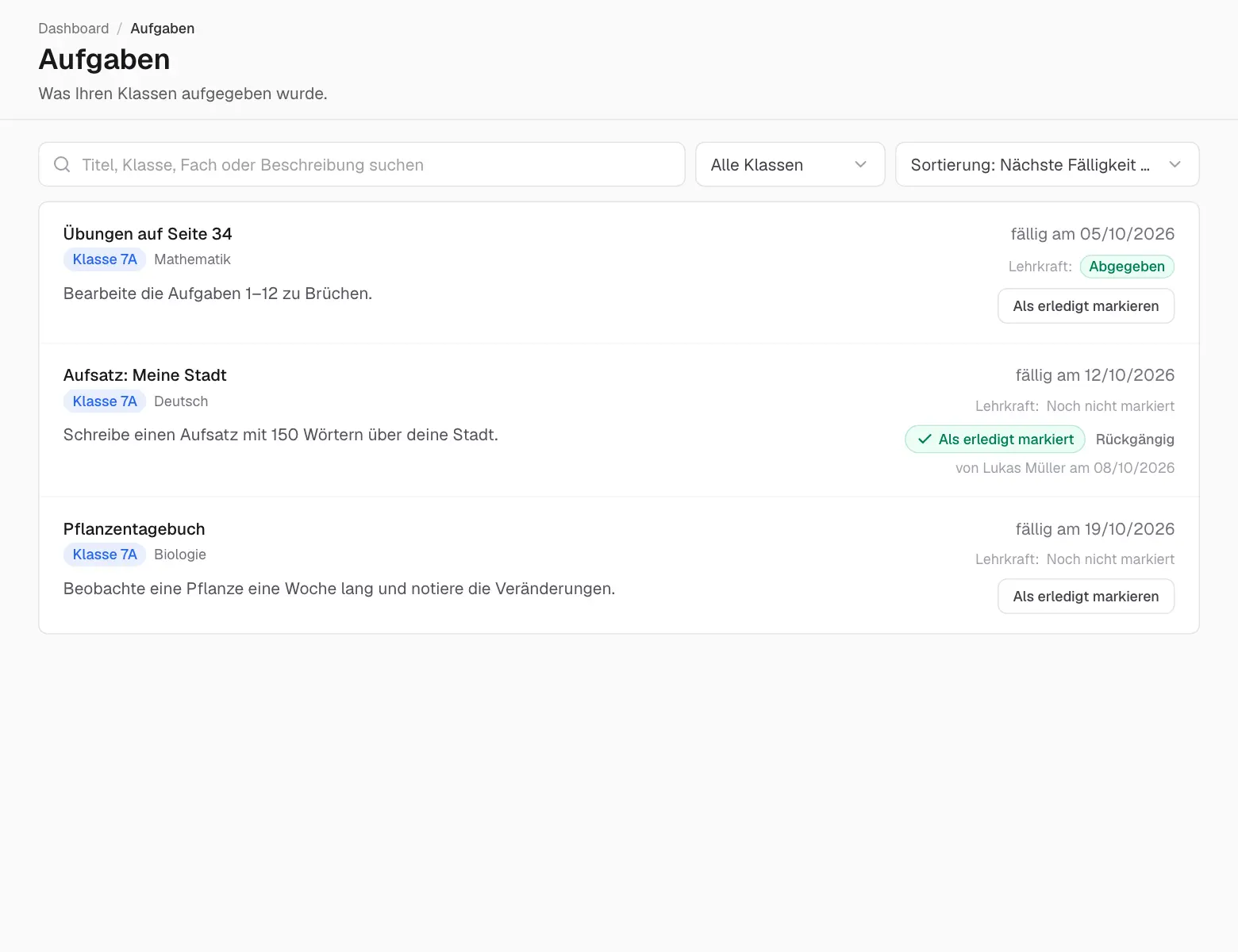The height and width of the screenshot is (952, 1238).
Task: Mark Übungen auf Seite 34 as erledigt
Action: click(x=1086, y=306)
